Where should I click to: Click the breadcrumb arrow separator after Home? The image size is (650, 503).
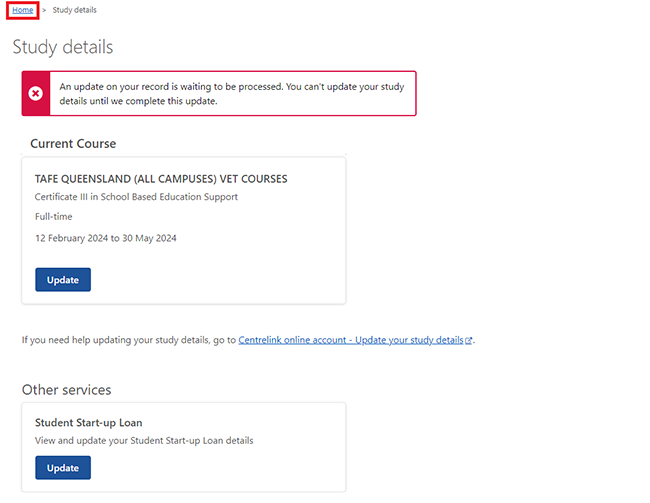[44, 10]
